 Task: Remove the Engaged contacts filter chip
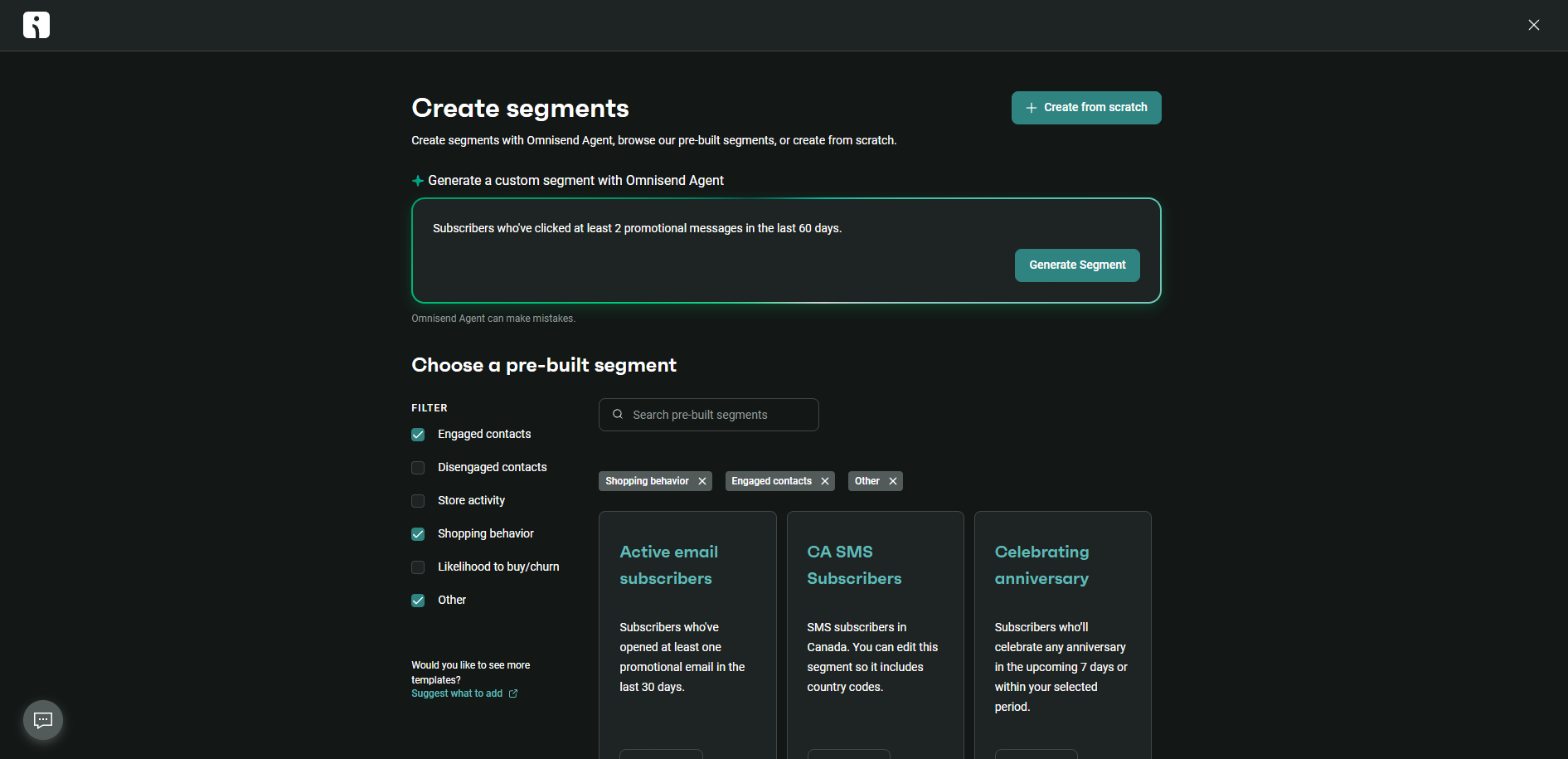click(825, 481)
